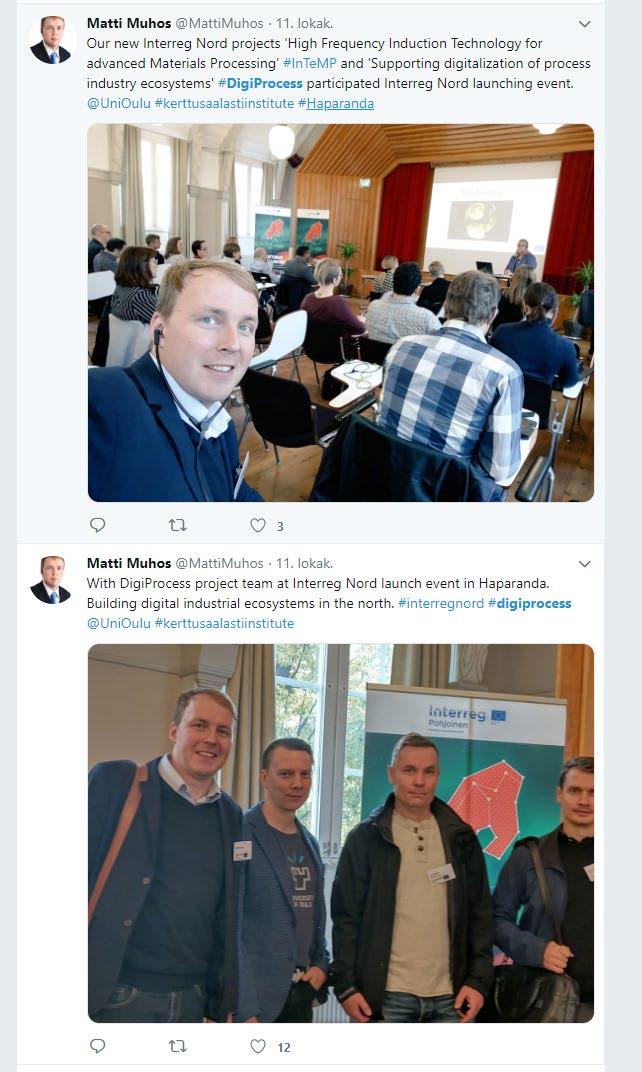642x1072 pixels.
Task: Reply to the DigiProcess project team tweet
Action: (x=98, y=1046)
